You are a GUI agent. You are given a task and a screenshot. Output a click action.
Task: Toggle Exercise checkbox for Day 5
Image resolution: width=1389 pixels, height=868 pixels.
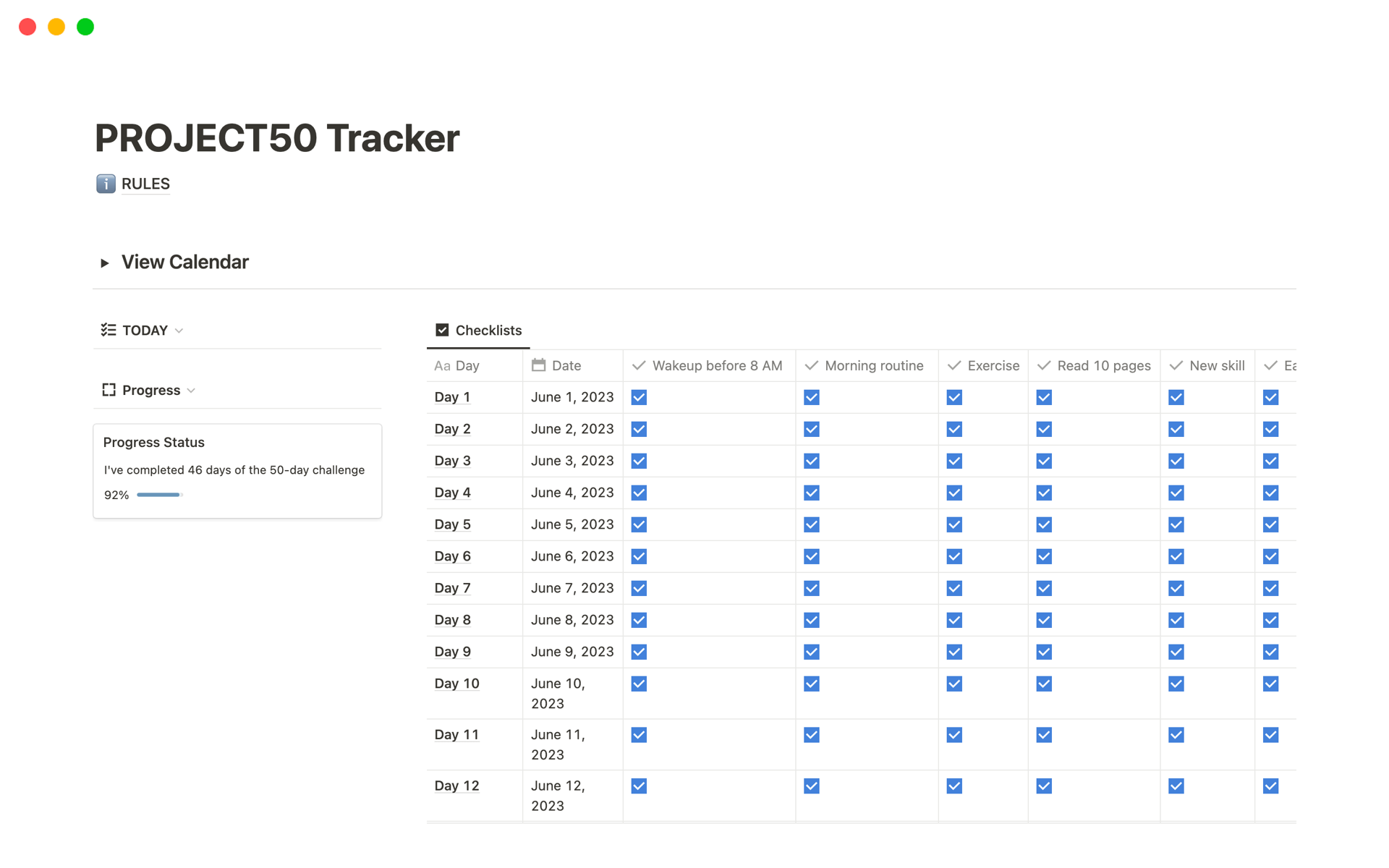(x=954, y=524)
